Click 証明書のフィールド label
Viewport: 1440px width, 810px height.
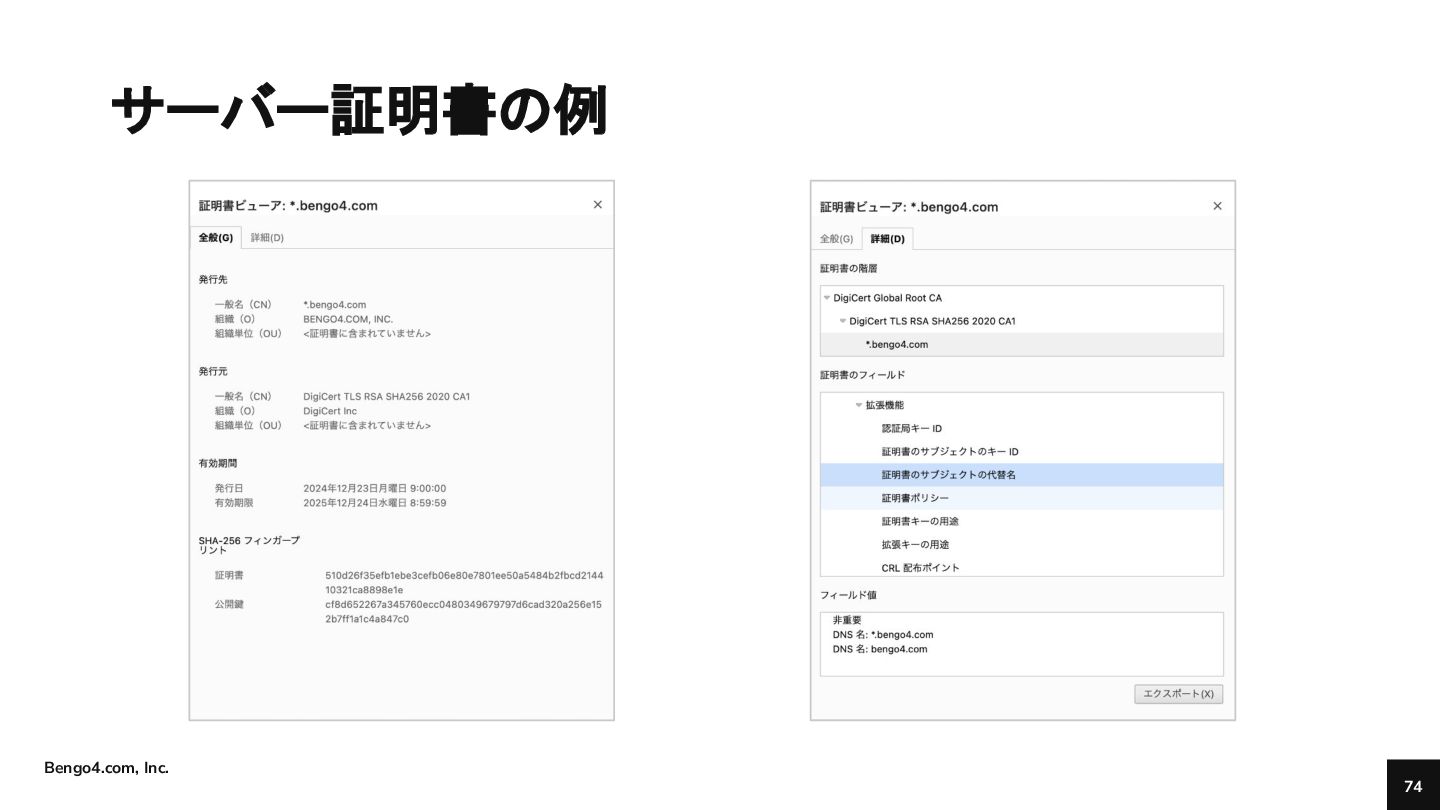click(862, 375)
